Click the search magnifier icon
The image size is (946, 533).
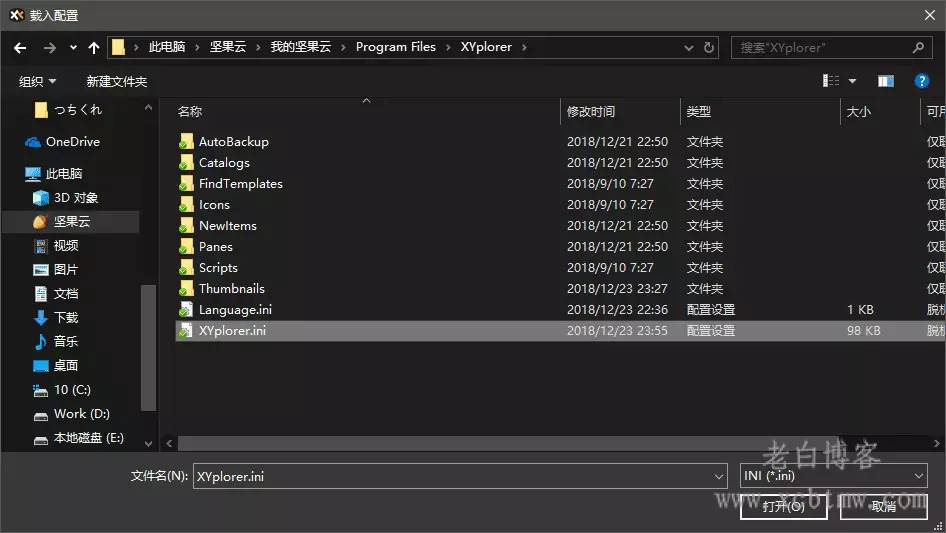point(918,48)
